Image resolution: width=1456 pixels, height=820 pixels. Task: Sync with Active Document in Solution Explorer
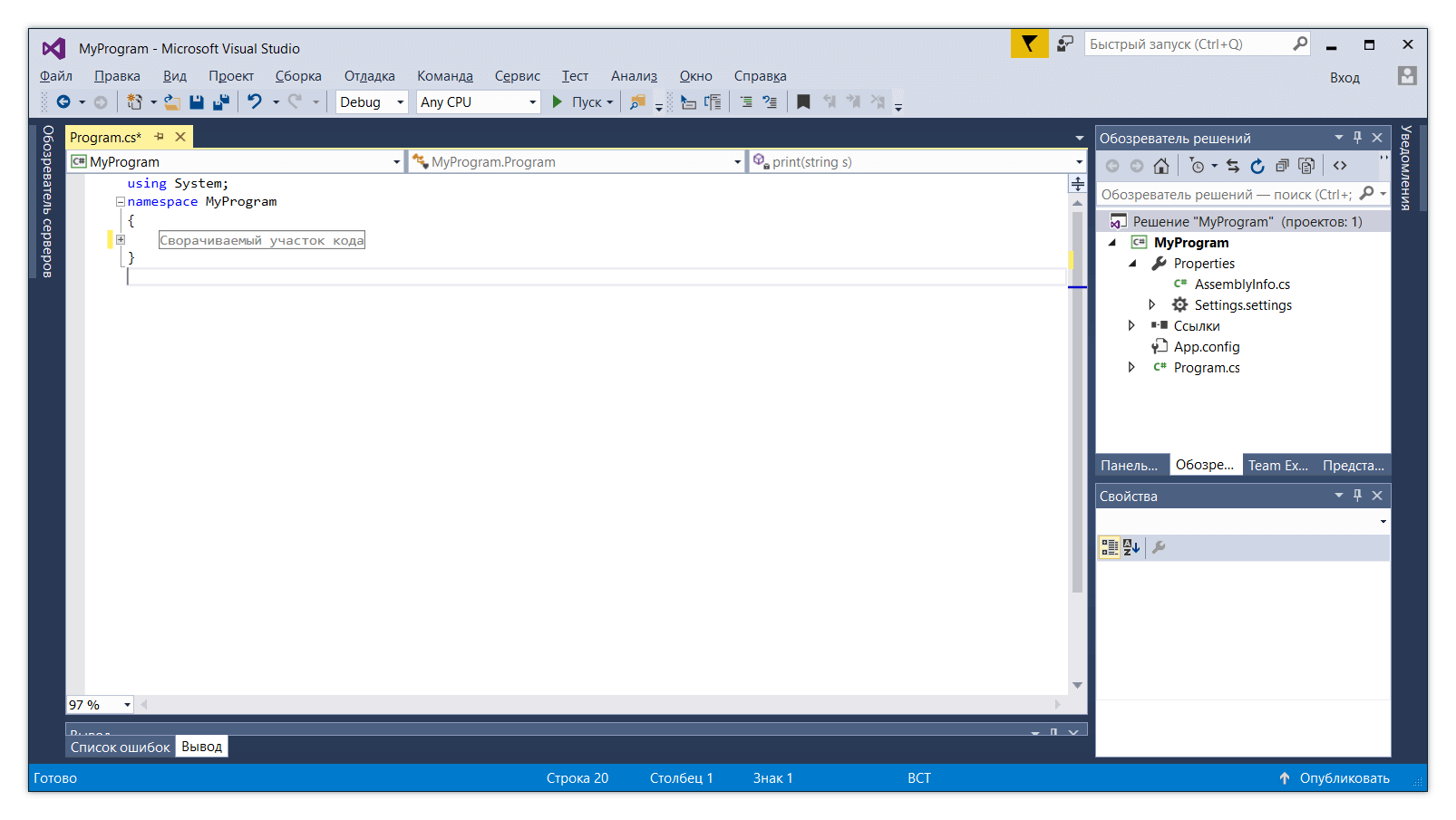pos(1233,166)
